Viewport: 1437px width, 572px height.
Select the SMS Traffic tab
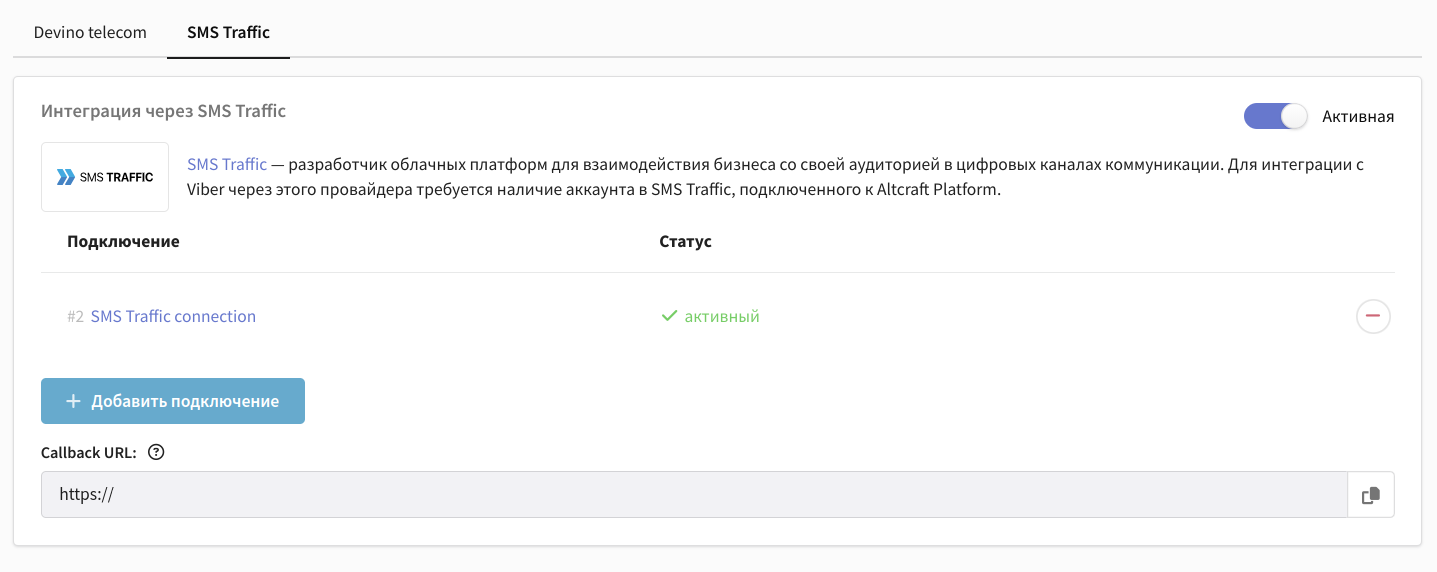228,32
